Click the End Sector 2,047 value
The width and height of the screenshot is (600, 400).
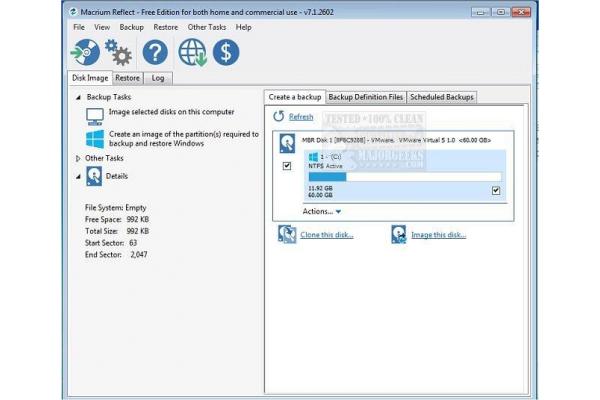[x=139, y=255]
